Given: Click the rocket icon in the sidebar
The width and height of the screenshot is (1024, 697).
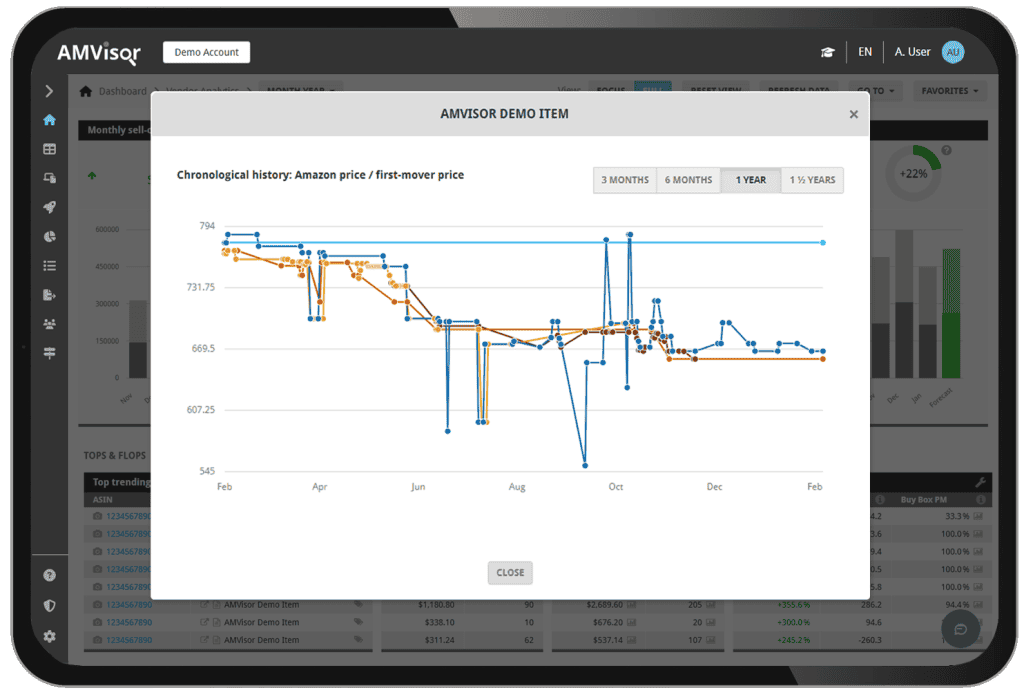Looking at the screenshot, I should [x=49, y=207].
